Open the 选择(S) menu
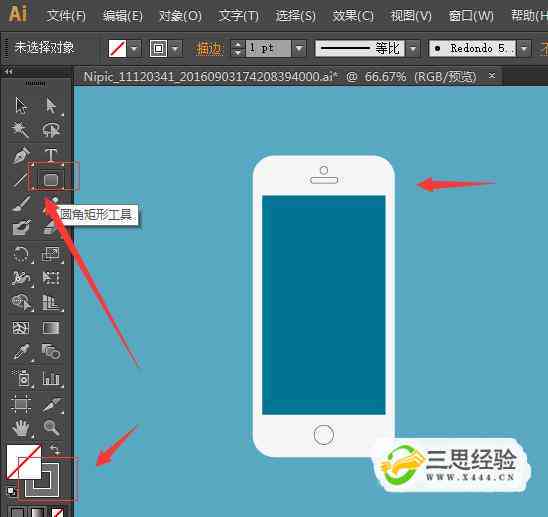Screen dimensions: 548x517 tap(296, 16)
